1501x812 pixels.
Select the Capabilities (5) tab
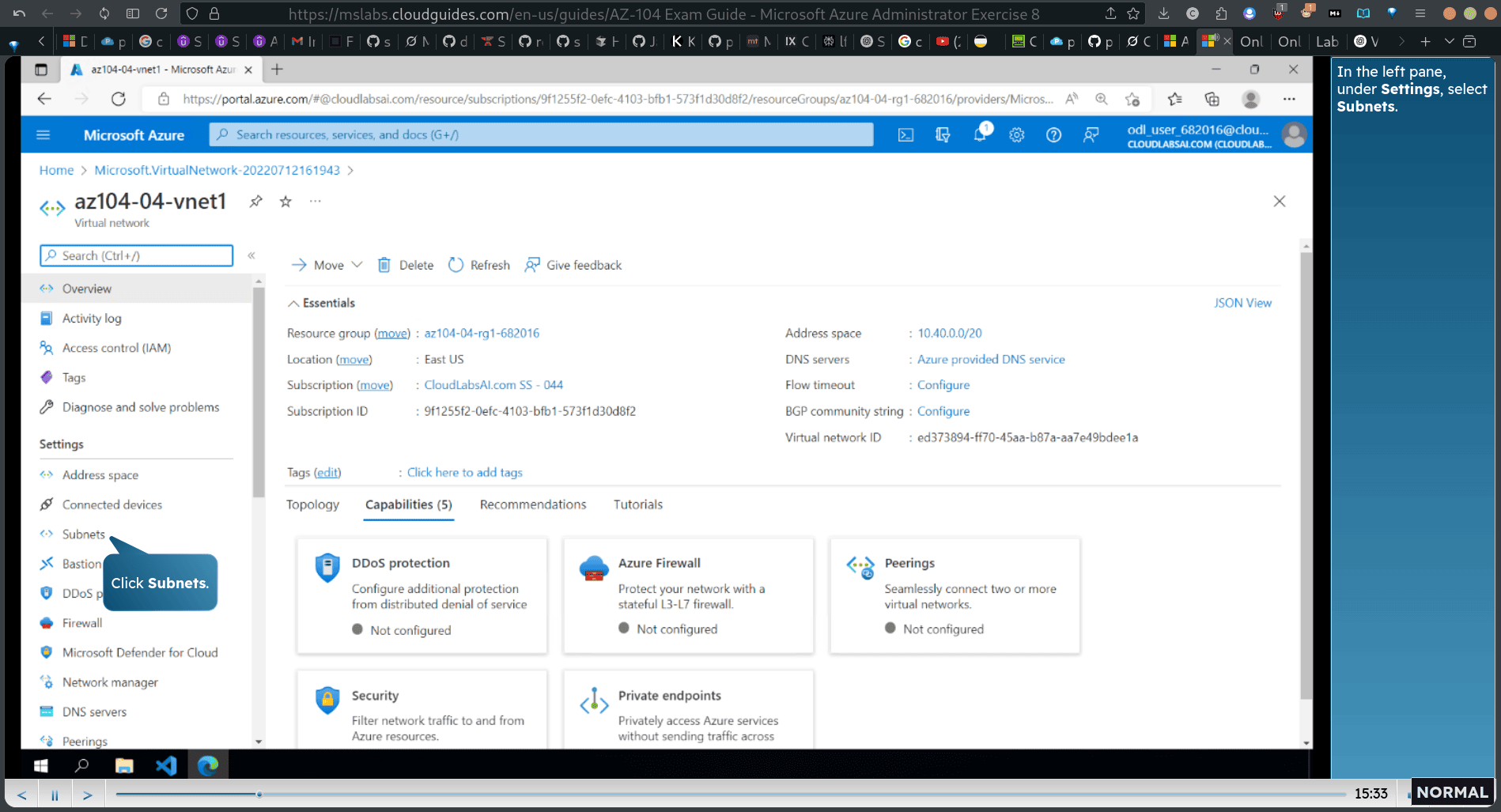pyautogui.click(x=408, y=504)
